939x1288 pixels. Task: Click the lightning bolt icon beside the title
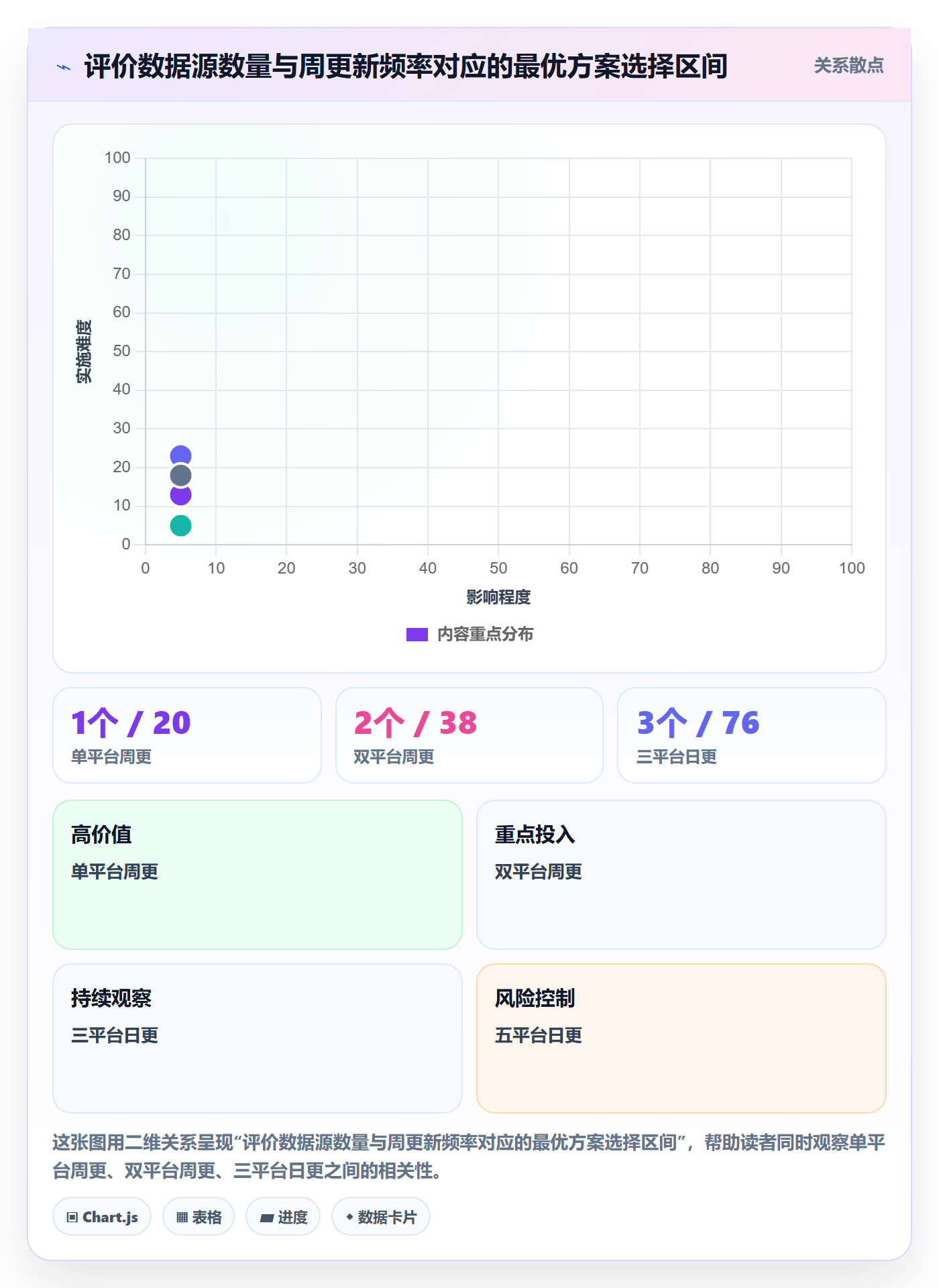coord(64,67)
